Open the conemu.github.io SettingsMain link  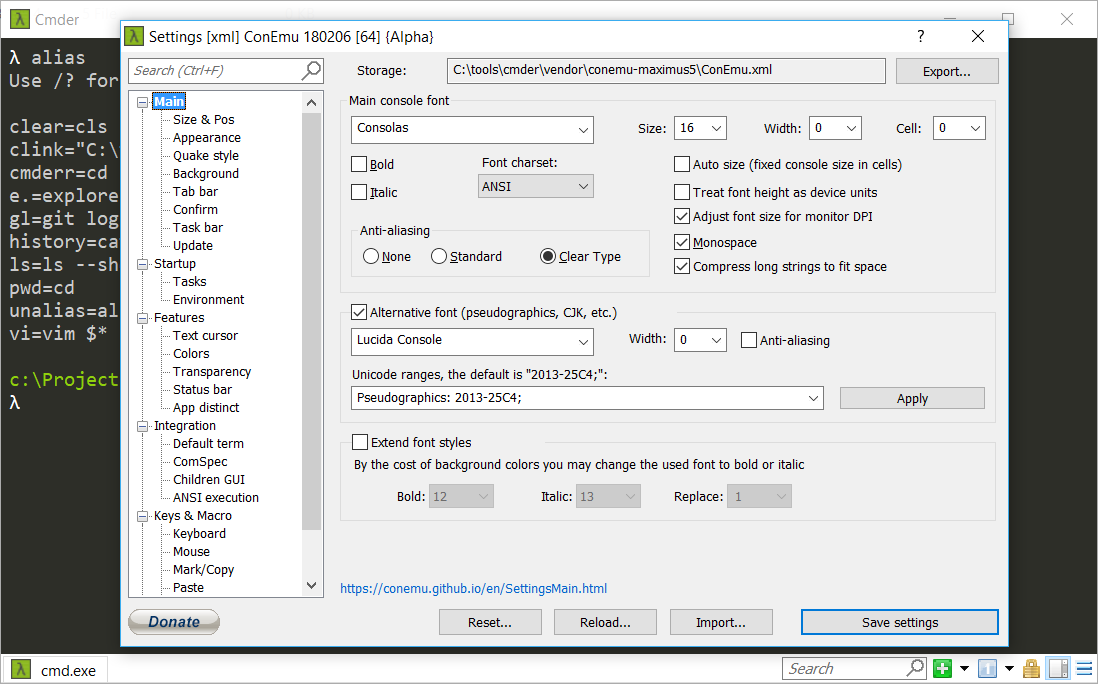tap(473, 589)
